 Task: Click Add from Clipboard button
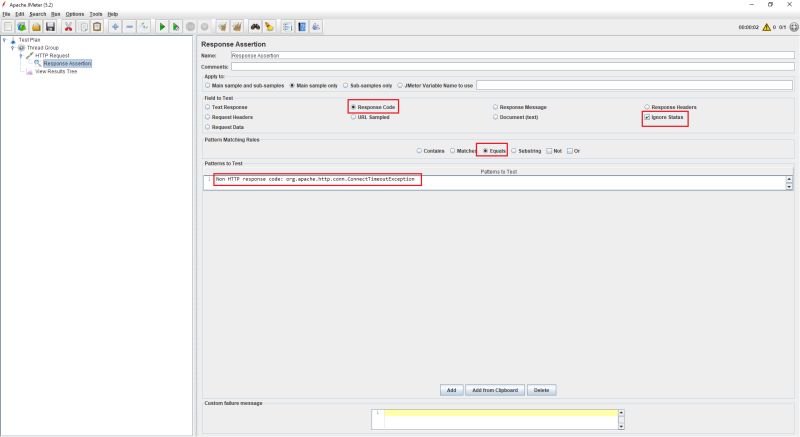[495, 390]
